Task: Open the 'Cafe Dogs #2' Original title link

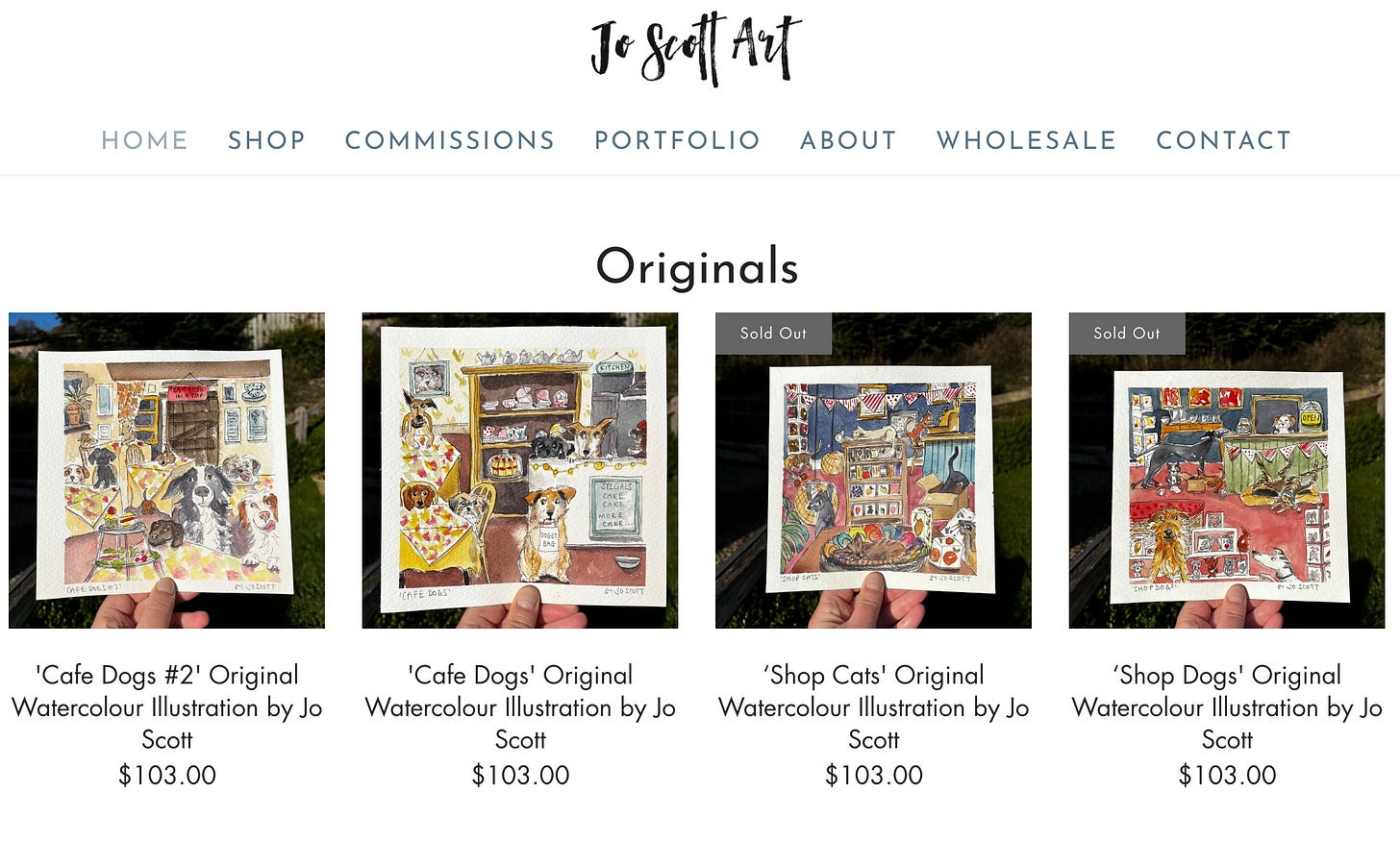Action: 166,707
